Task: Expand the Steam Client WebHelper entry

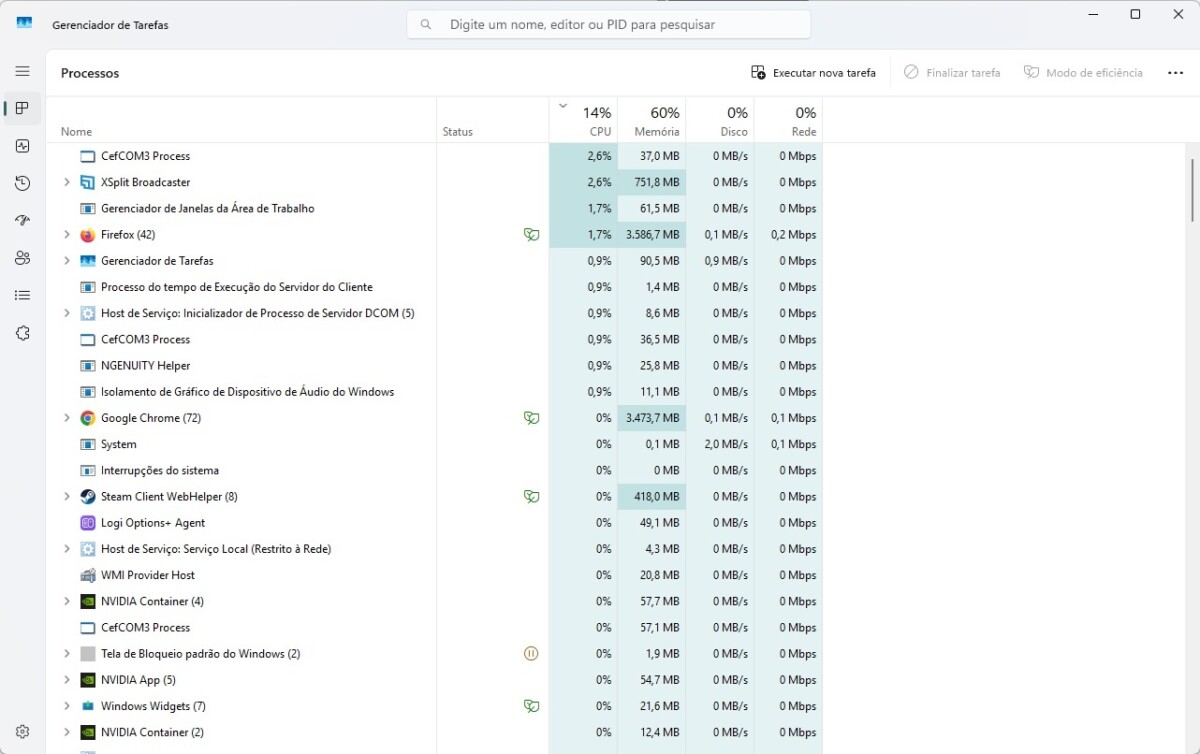Action: (66, 496)
